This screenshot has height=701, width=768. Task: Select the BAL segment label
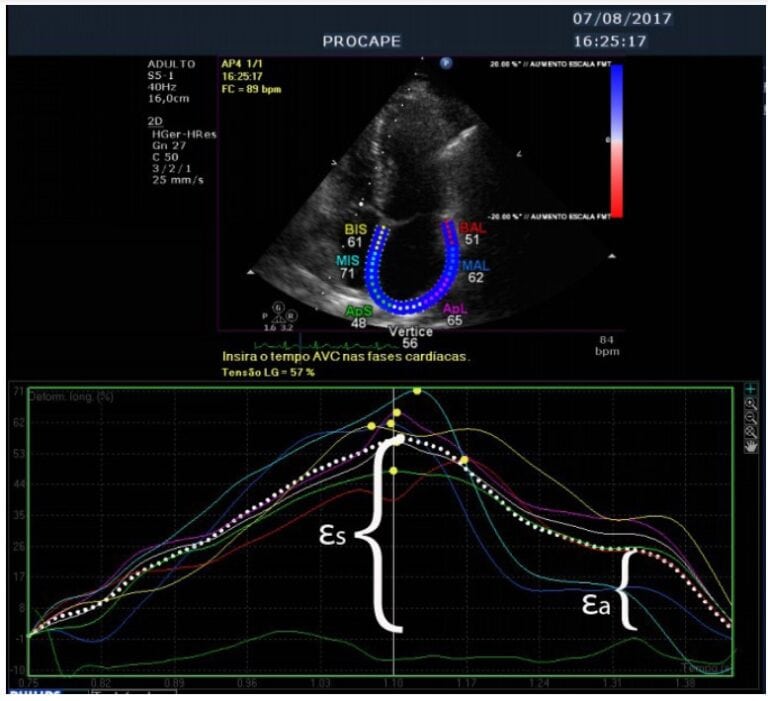(472, 229)
